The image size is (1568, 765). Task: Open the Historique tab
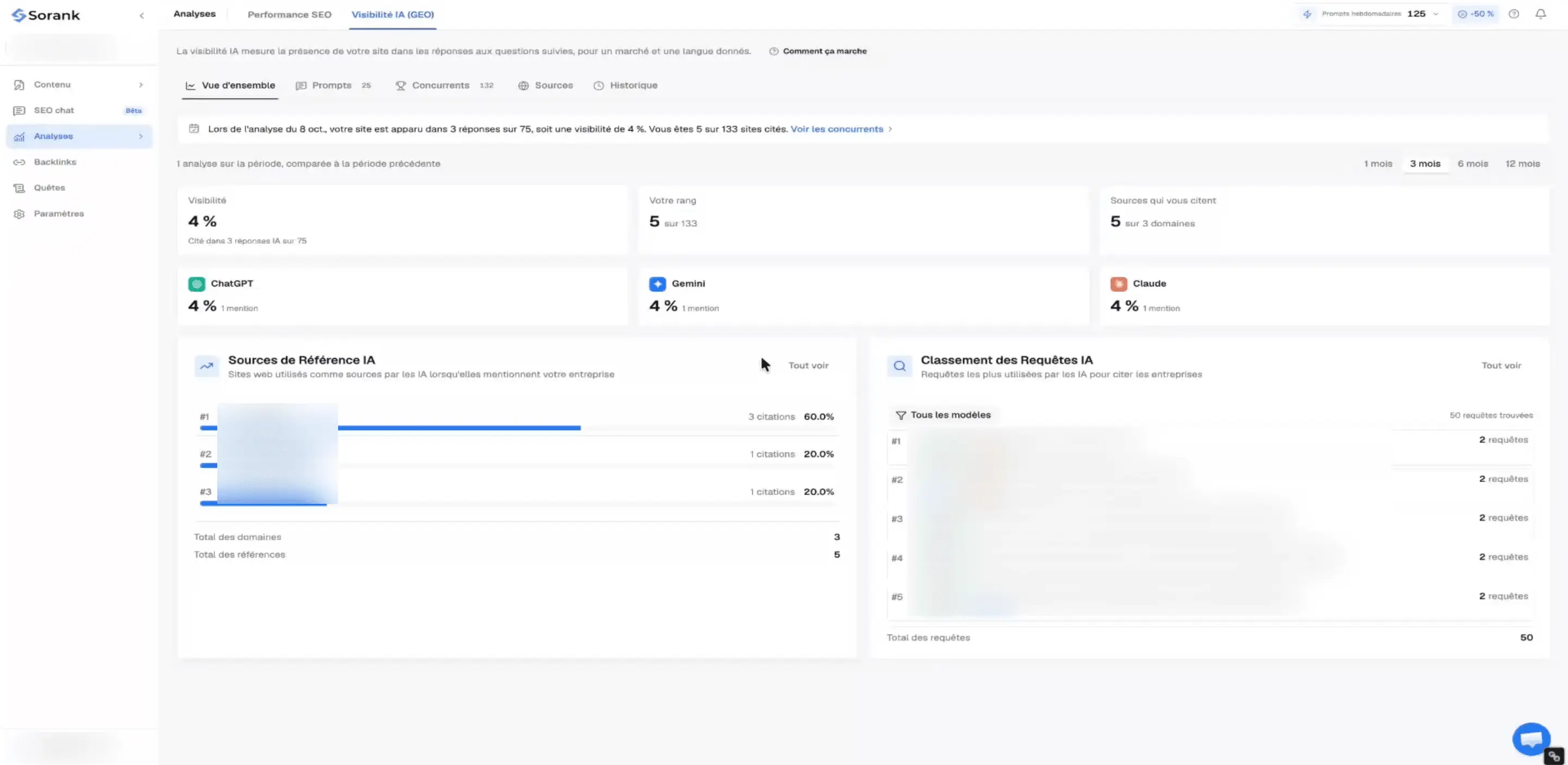tap(626, 86)
